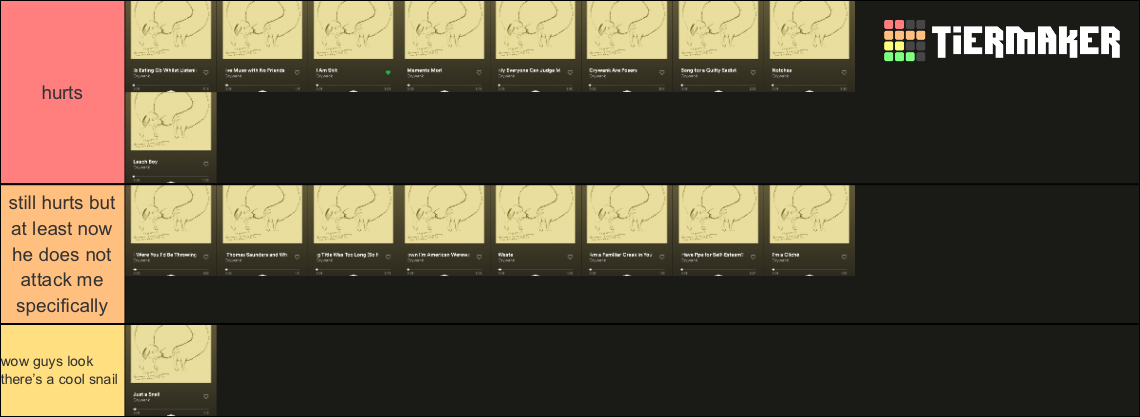Open the I Am Shit album artwork
Screen dimensions: 1140x417
coord(354,30)
